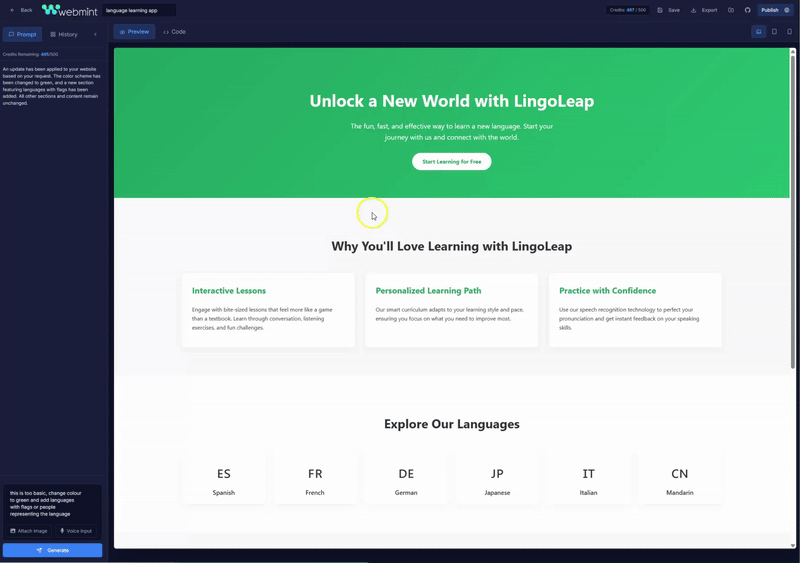This screenshot has height=563, width=800.
Task: Open the folder icon next to Export
Action: (x=731, y=10)
